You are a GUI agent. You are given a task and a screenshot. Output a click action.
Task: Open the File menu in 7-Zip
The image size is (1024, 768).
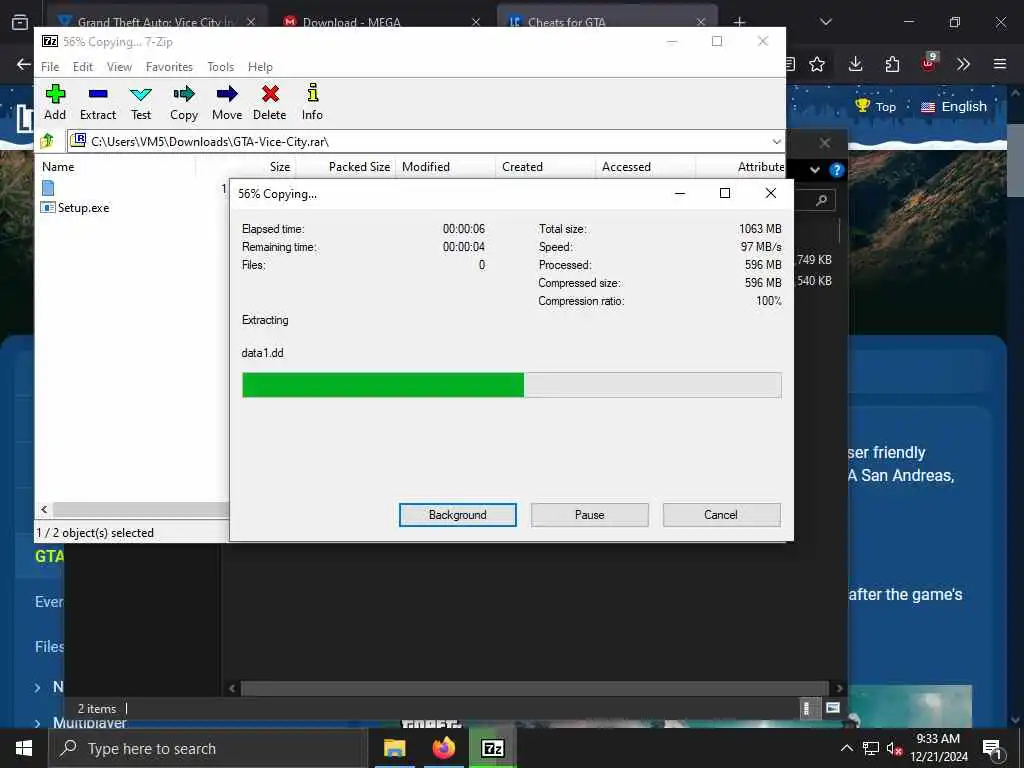coord(50,67)
